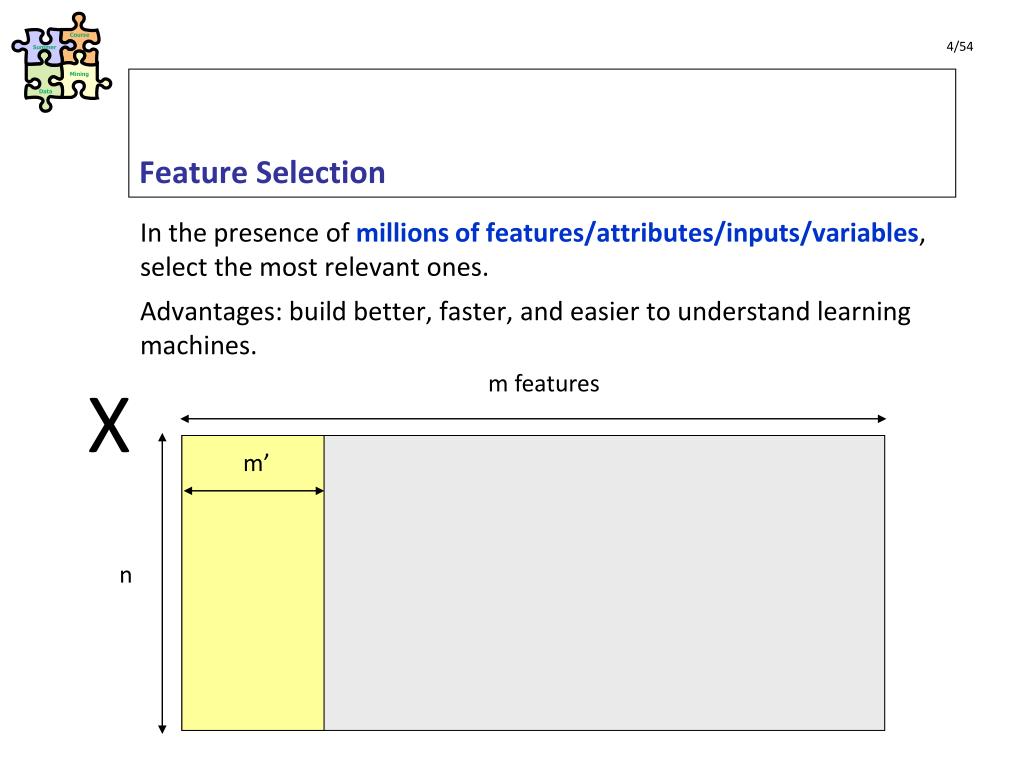Click the select most relevant ones line
This screenshot has width=1024, height=768.
tap(314, 267)
